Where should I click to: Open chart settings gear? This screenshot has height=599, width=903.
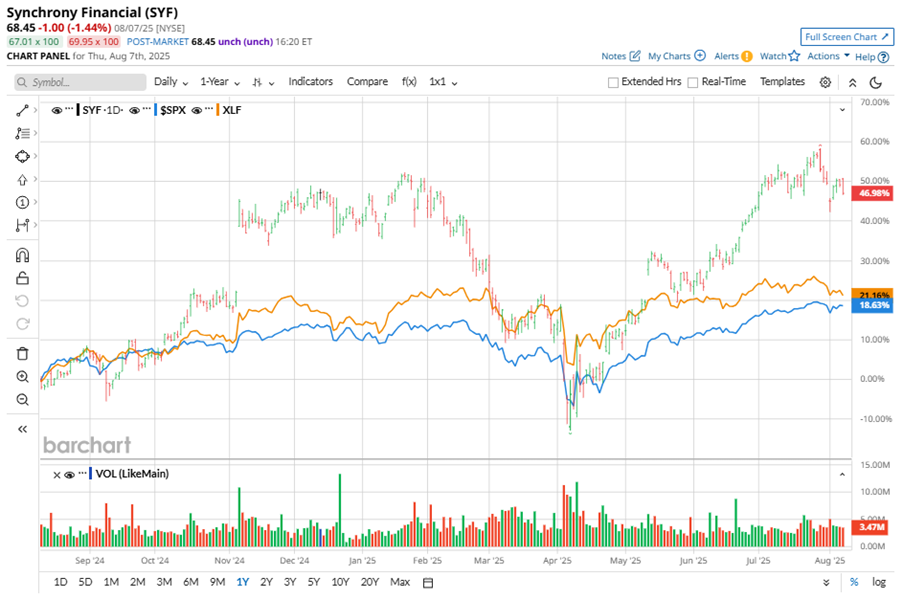tap(825, 82)
